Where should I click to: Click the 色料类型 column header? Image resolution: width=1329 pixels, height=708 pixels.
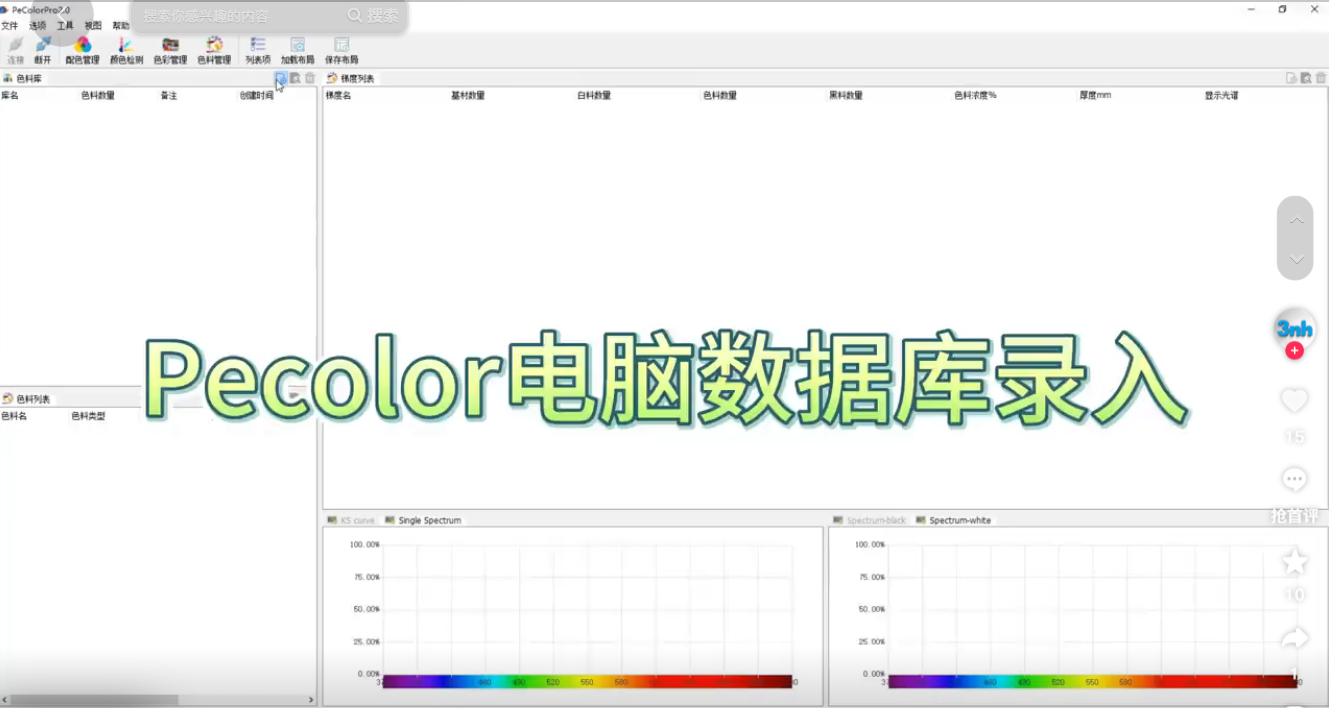click(88, 416)
